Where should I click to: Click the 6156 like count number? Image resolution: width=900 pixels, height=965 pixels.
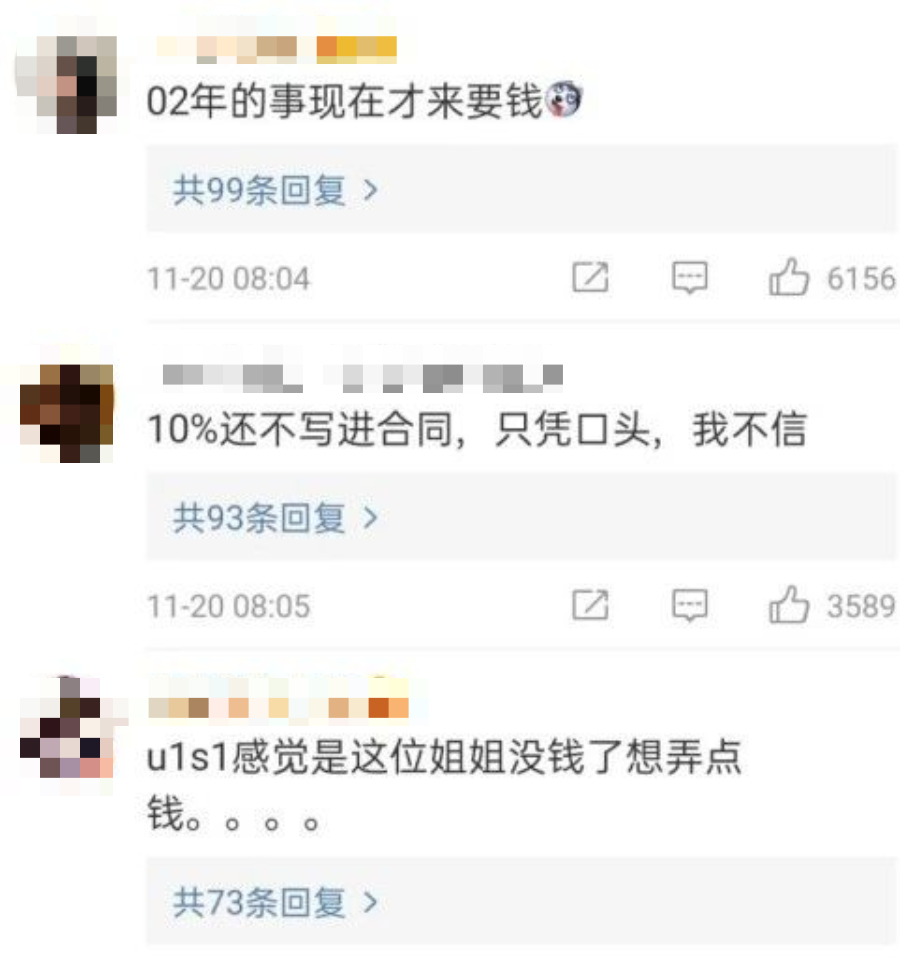[x=861, y=278]
